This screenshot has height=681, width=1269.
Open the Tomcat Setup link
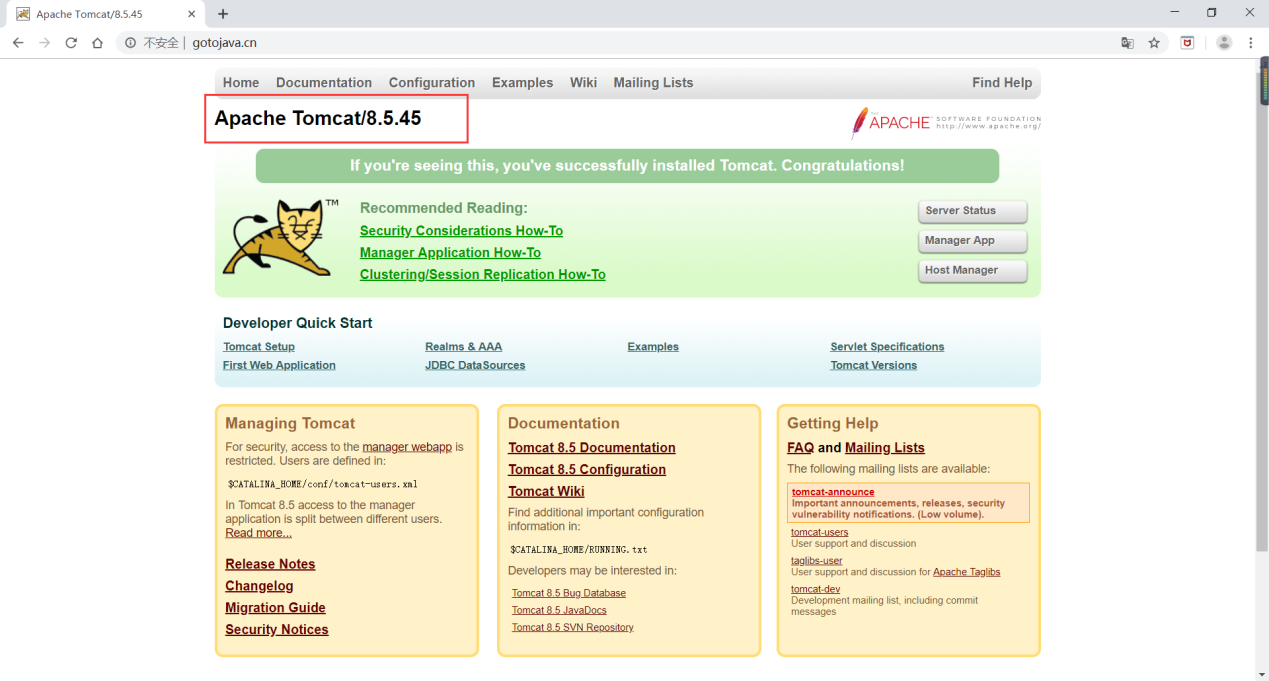[259, 347]
